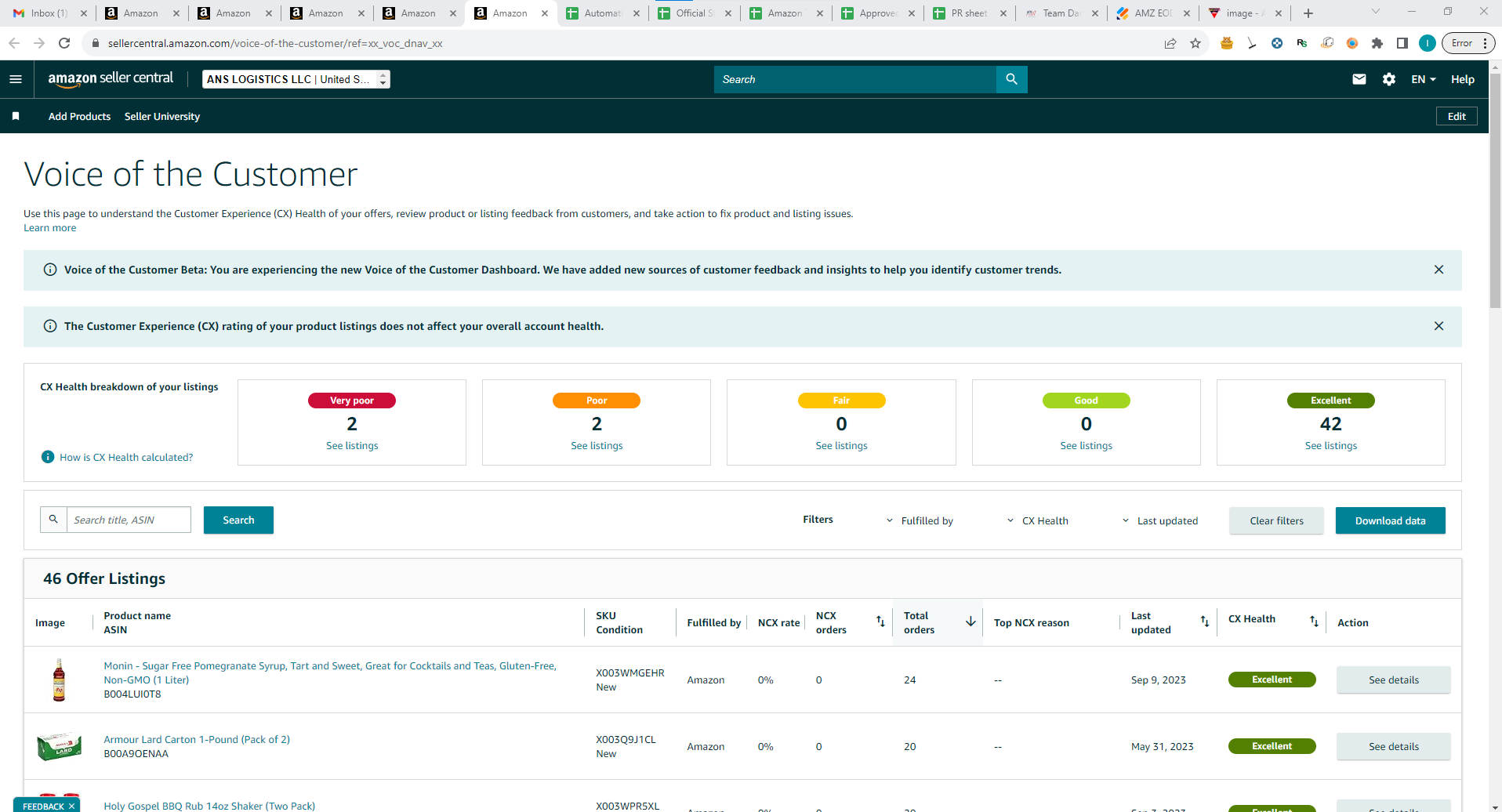Image resolution: width=1502 pixels, height=812 pixels.
Task: Click the Edit button in navigation bar
Action: coord(1457,116)
